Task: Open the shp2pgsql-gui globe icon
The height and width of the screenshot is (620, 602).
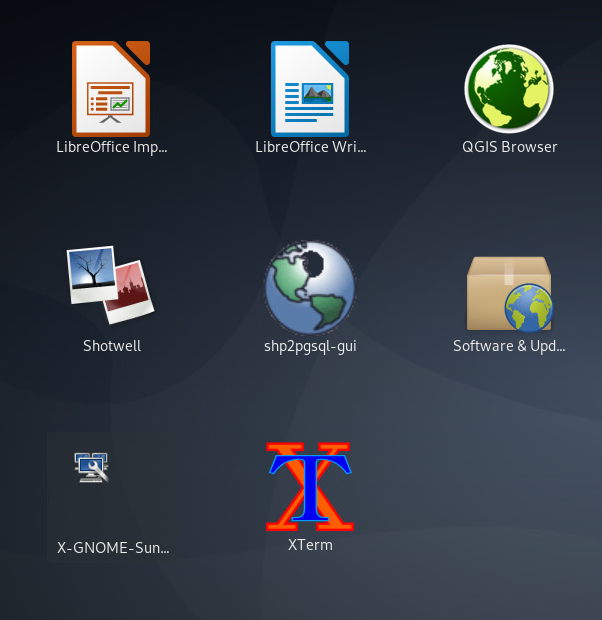Action: pyautogui.click(x=310, y=287)
